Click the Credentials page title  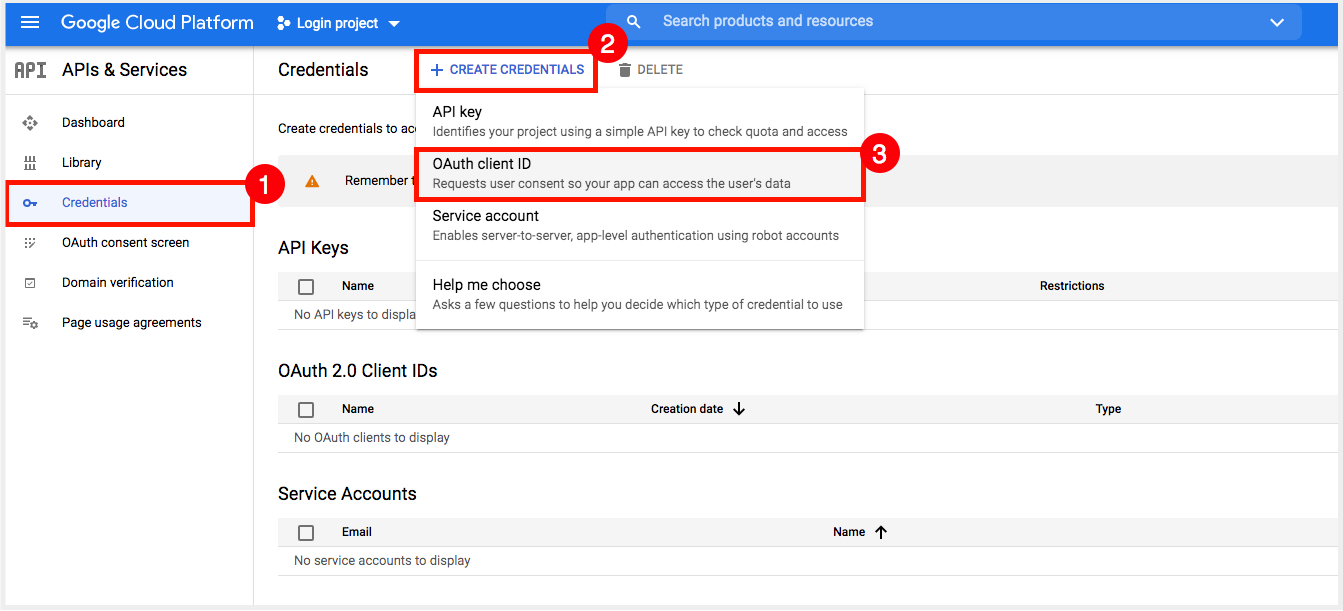tap(323, 70)
